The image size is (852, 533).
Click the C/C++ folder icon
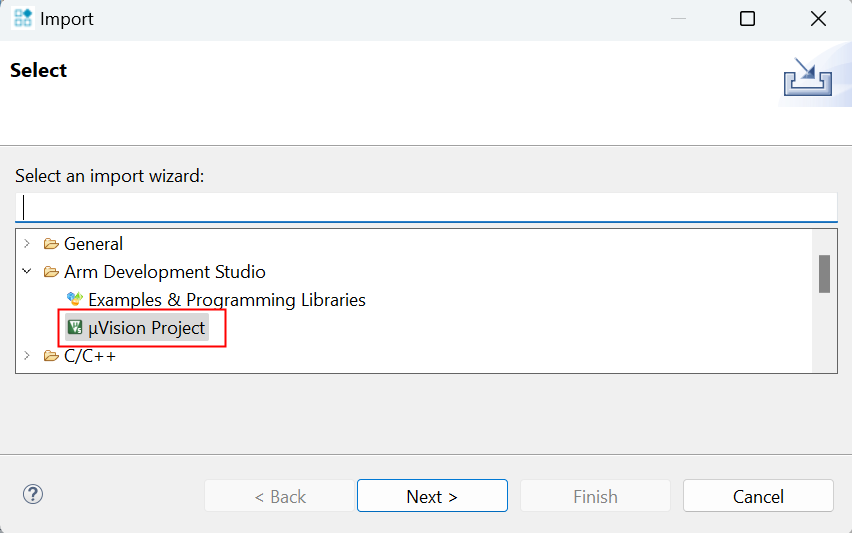tap(51, 356)
